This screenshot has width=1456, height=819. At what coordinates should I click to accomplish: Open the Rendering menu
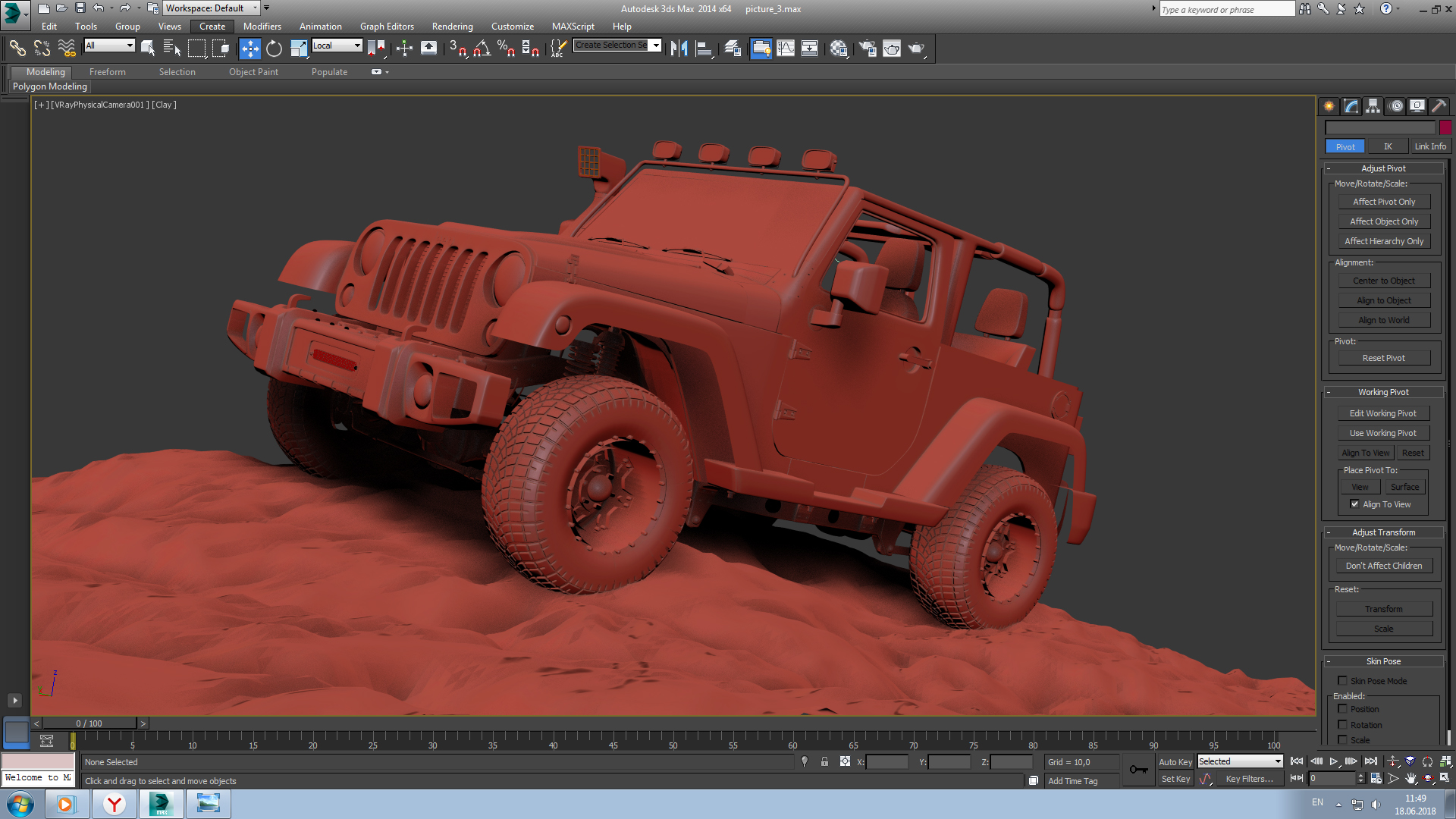[452, 27]
